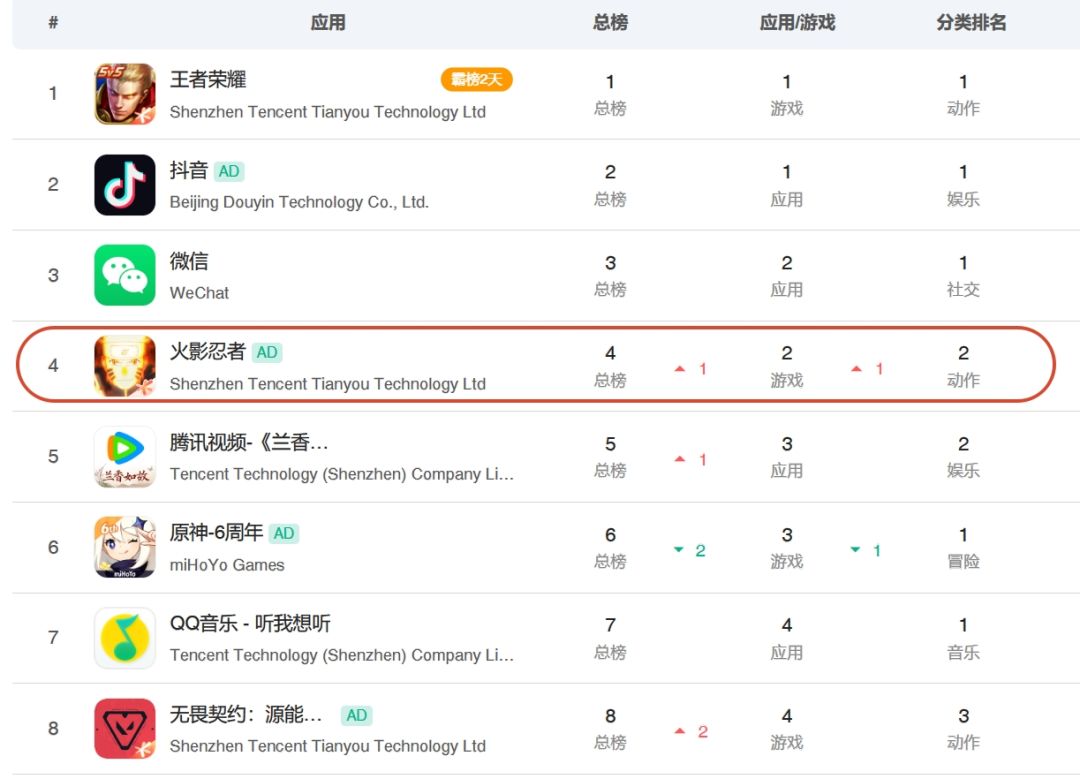Open the 抖音 app title
Viewport: 1080px width, 779px height.
[x=189, y=171]
